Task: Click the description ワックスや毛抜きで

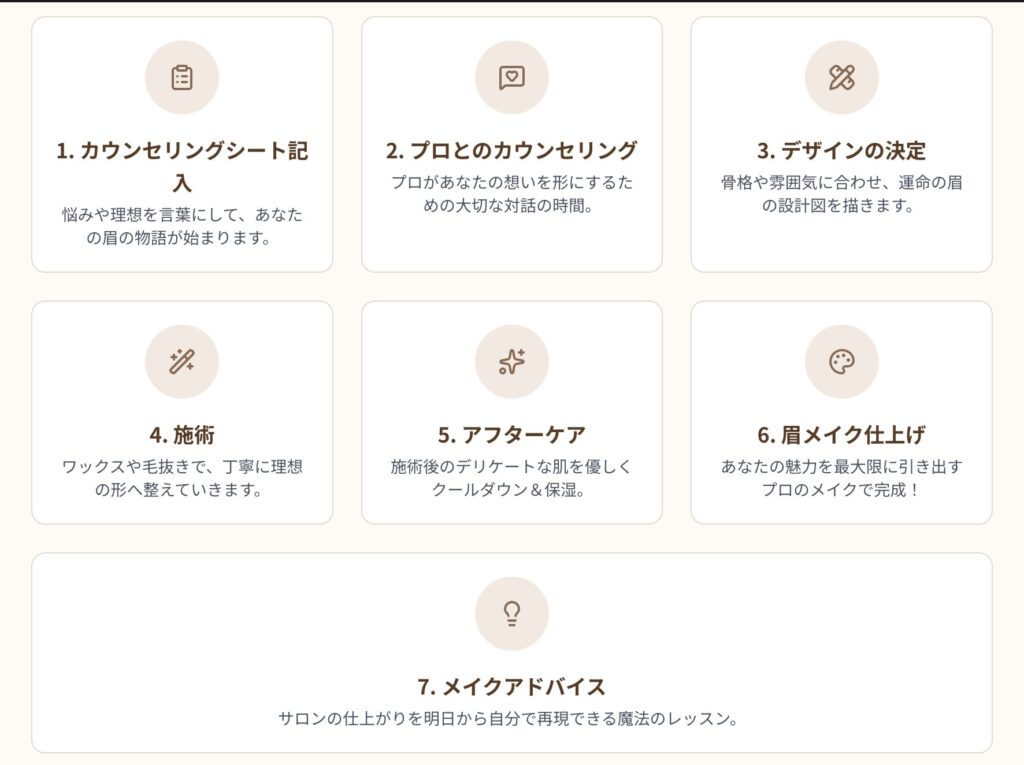Action: click(182, 478)
